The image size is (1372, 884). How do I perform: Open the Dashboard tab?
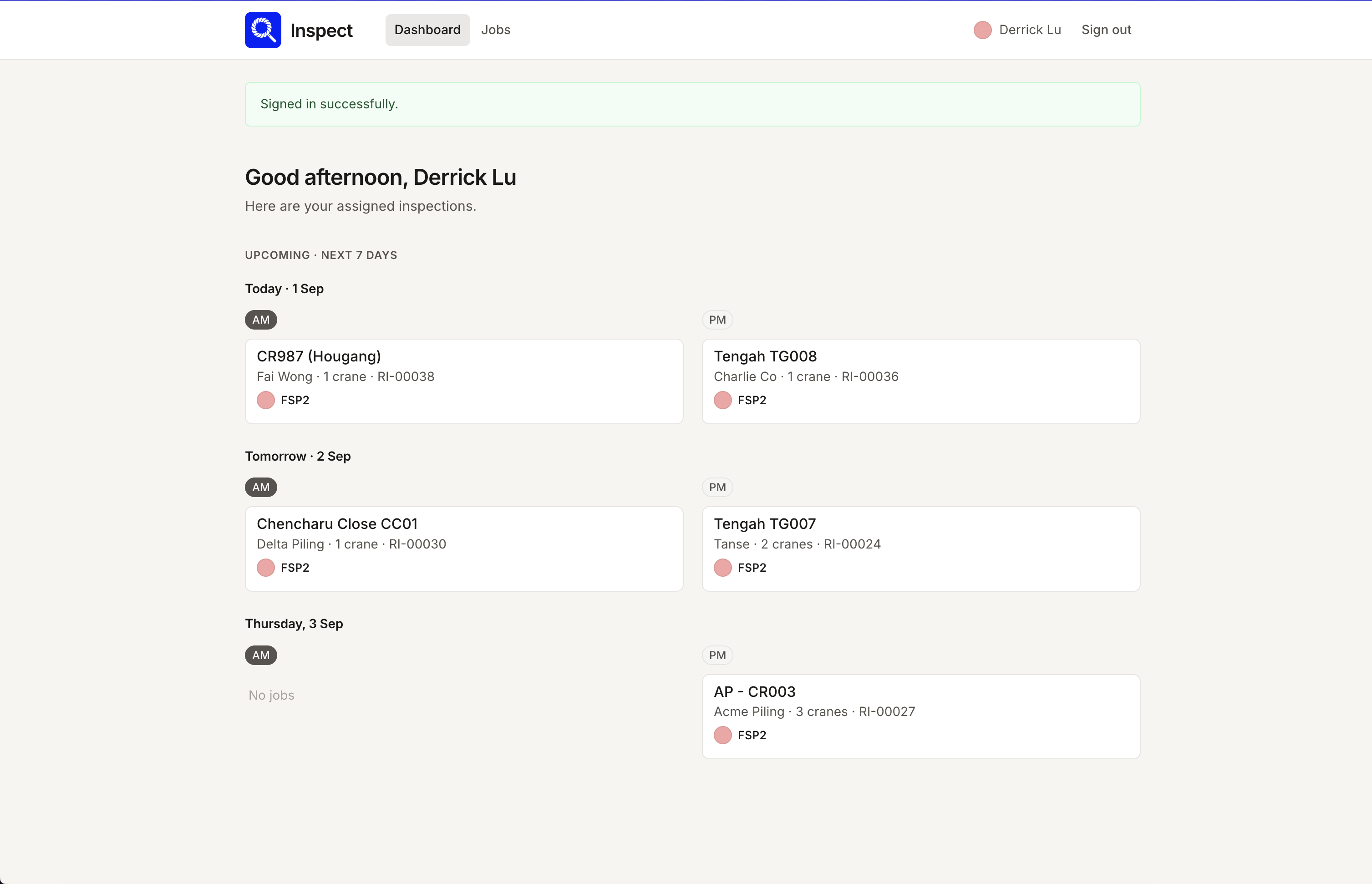428,30
